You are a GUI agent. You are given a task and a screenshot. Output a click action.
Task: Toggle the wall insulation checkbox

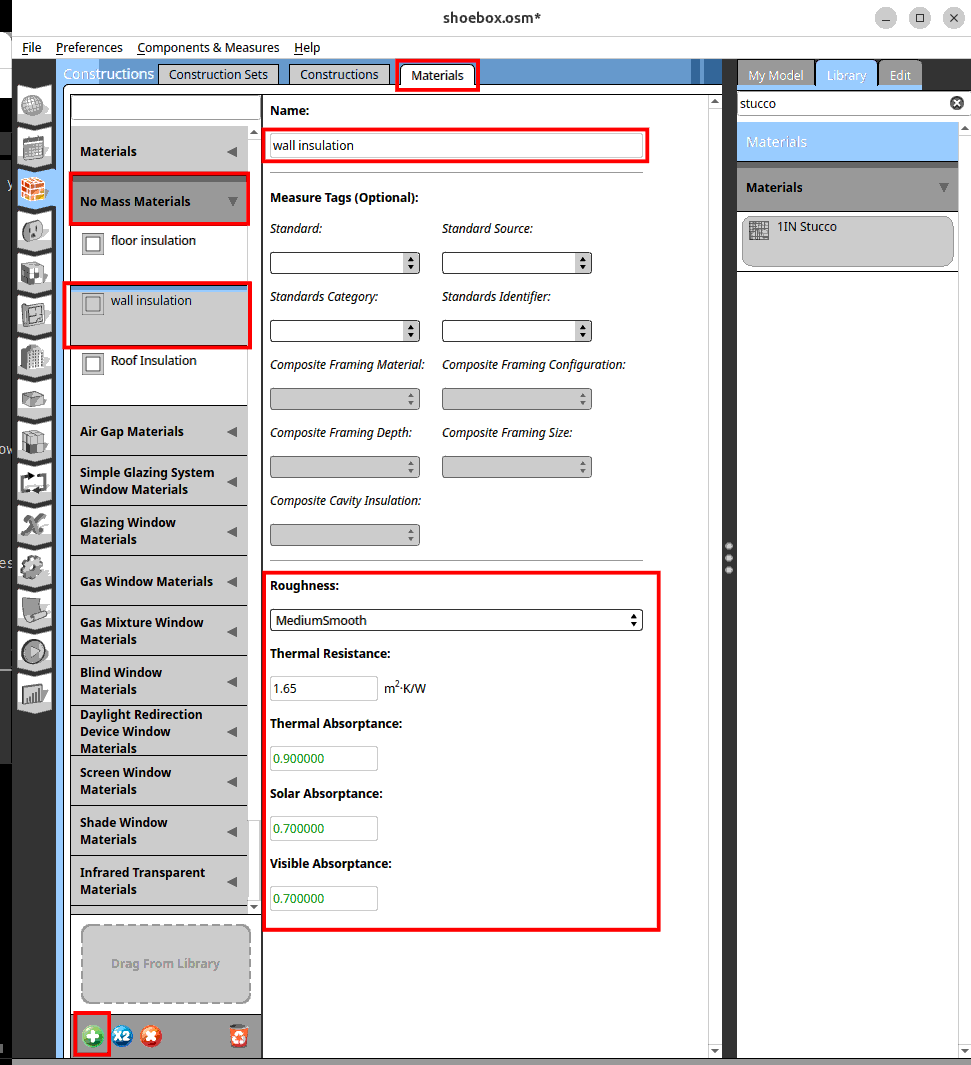tap(93, 303)
